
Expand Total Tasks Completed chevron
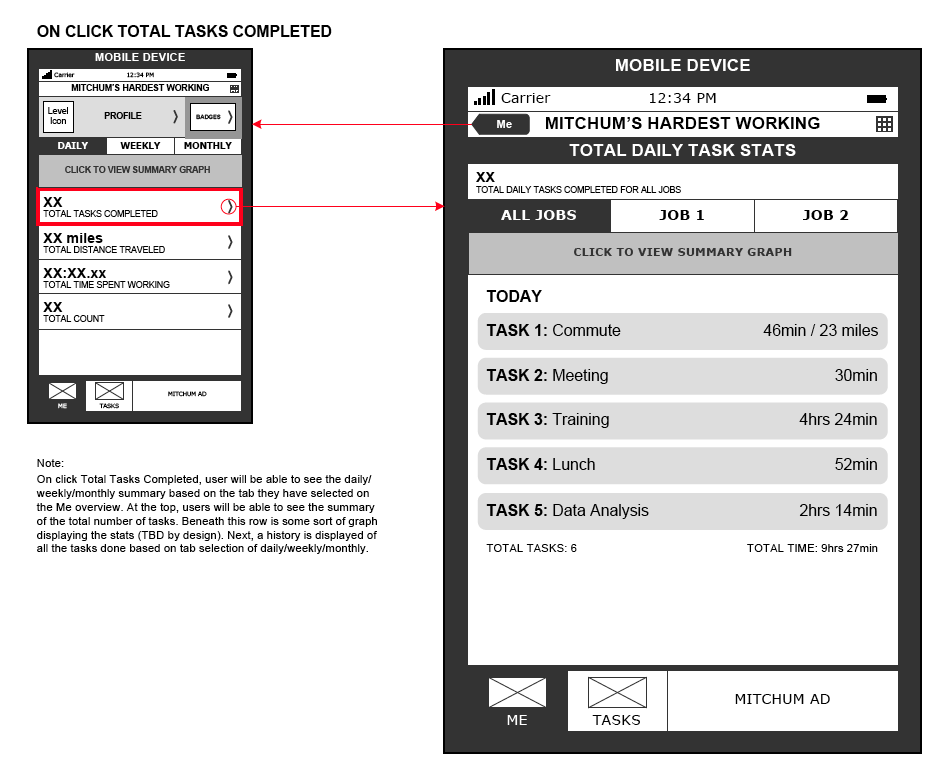228,207
